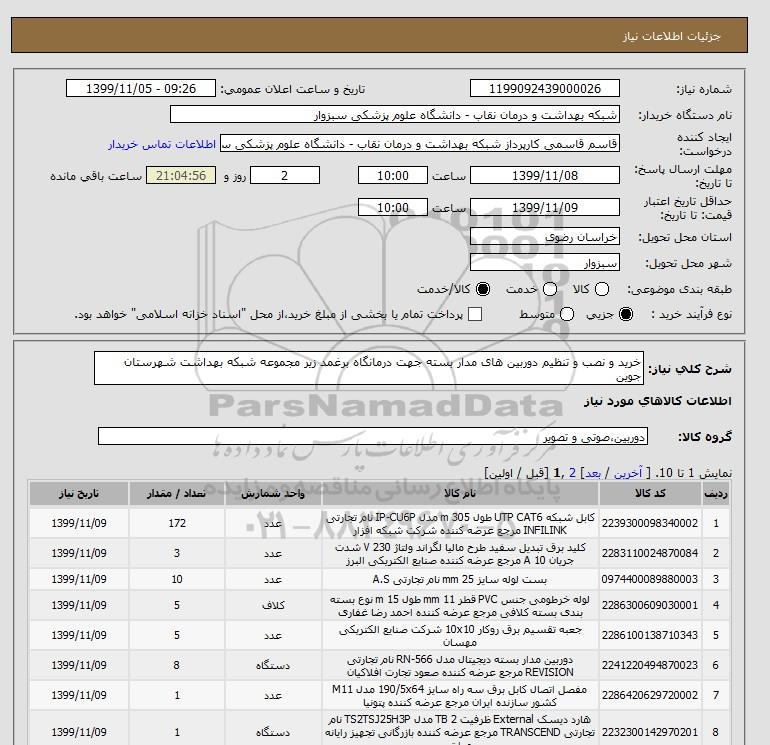Click product code 2239300098340002
The width and height of the screenshot is (770, 745).
(650, 524)
